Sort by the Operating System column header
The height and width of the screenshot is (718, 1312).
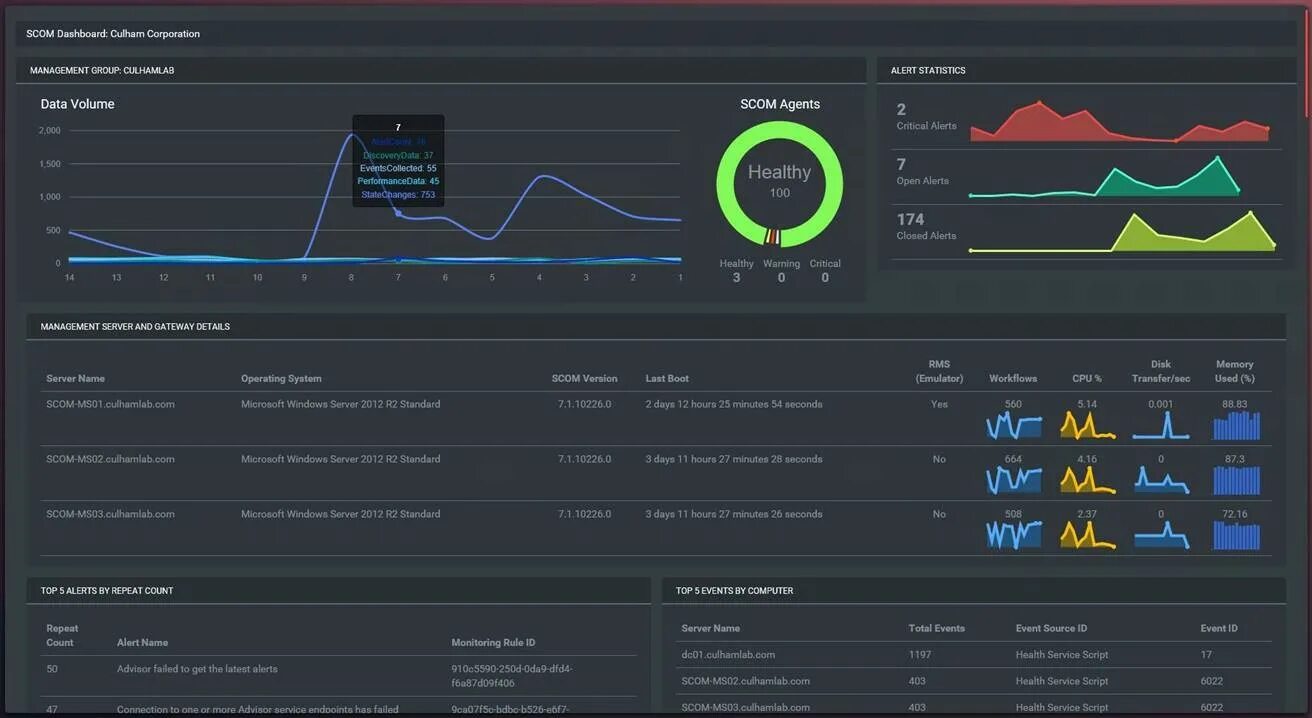coord(281,379)
